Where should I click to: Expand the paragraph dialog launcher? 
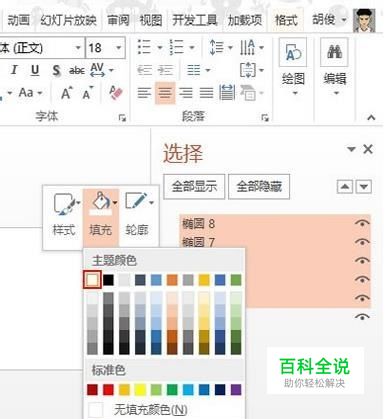point(265,117)
